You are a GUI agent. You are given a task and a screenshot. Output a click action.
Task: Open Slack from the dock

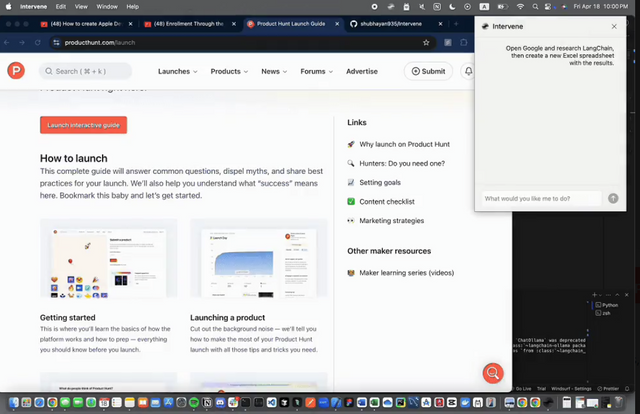pos(233,403)
